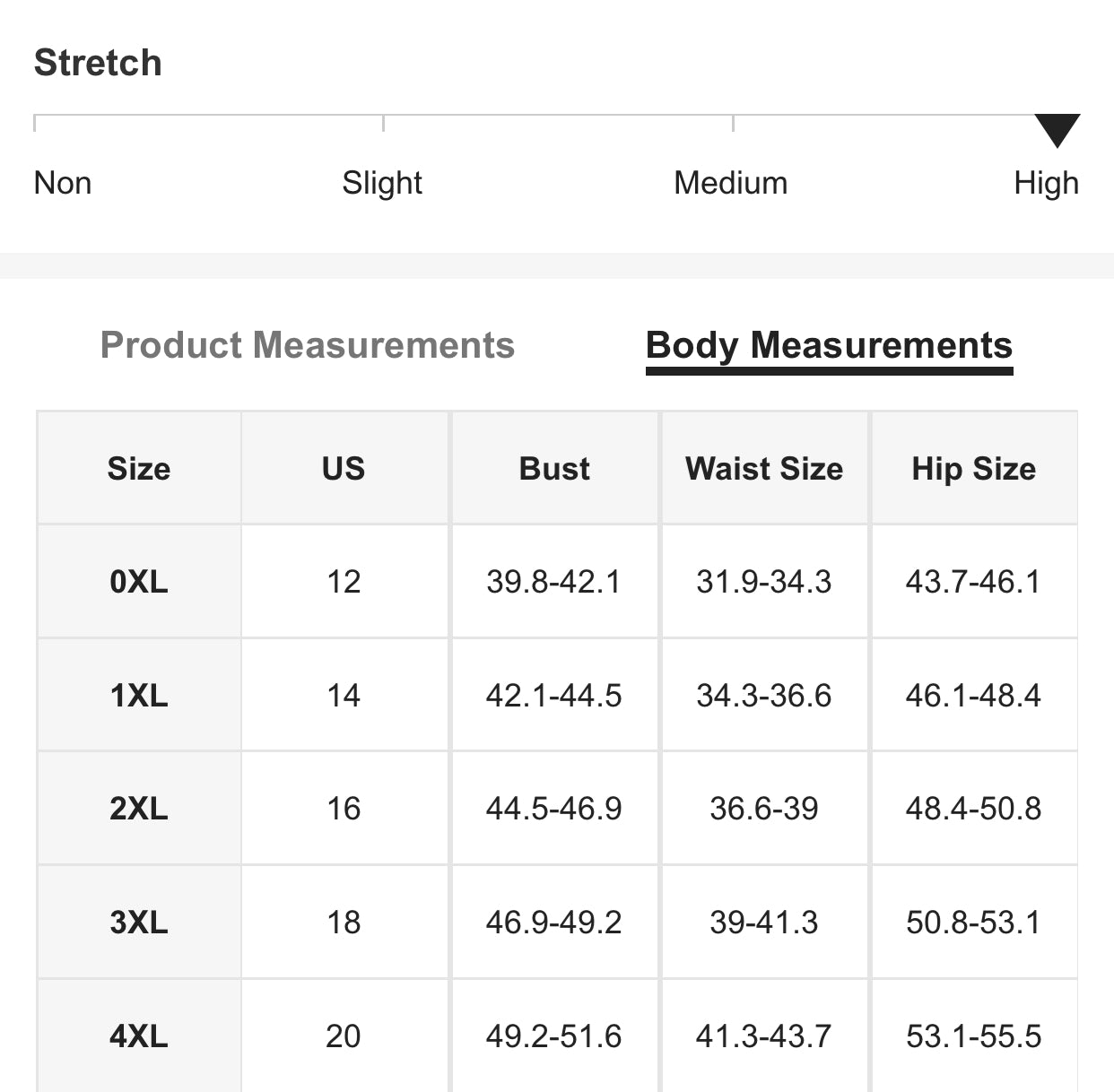Click the High stretch level label
The height and width of the screenshot is (1092, 1114).
coord(1046,183)
